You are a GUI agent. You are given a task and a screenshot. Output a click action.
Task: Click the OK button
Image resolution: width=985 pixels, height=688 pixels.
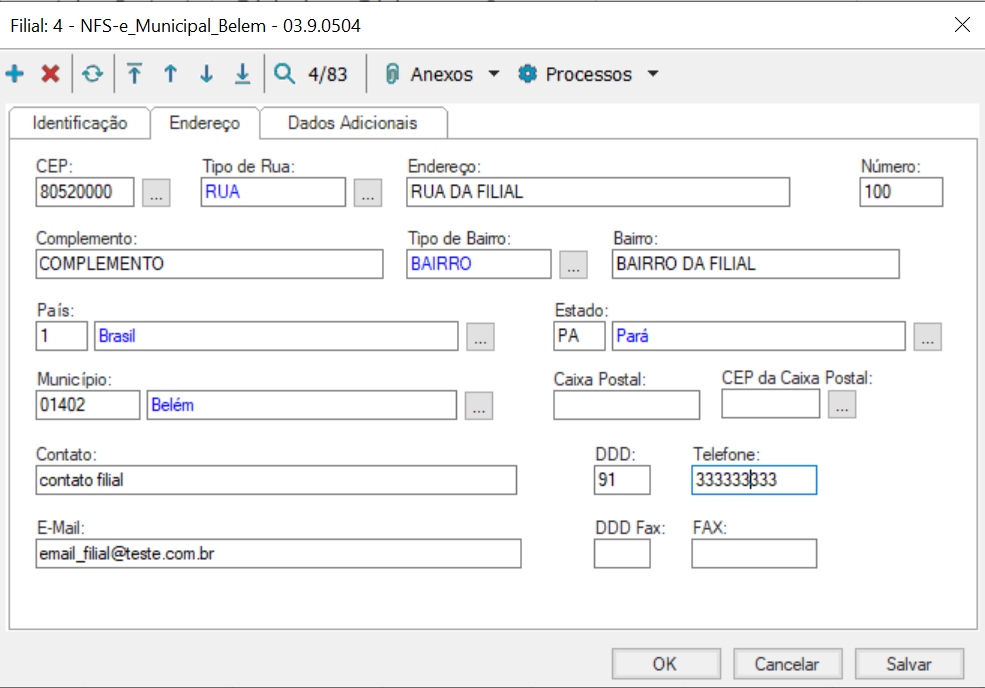pyautogui.click(x=666, y=664)
